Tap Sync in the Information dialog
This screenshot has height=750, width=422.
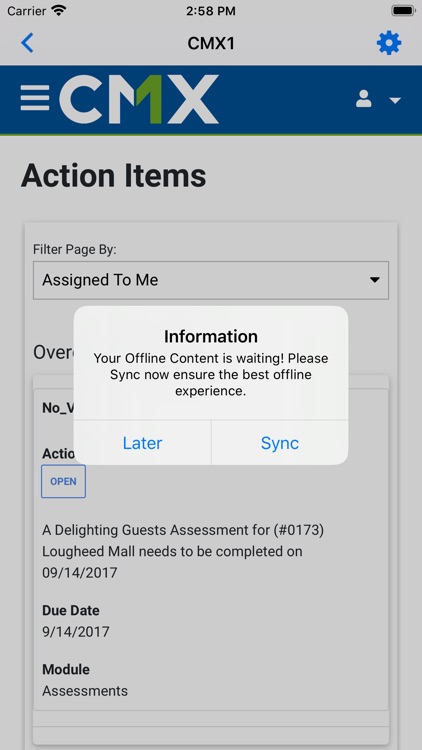tap(280, 443)
